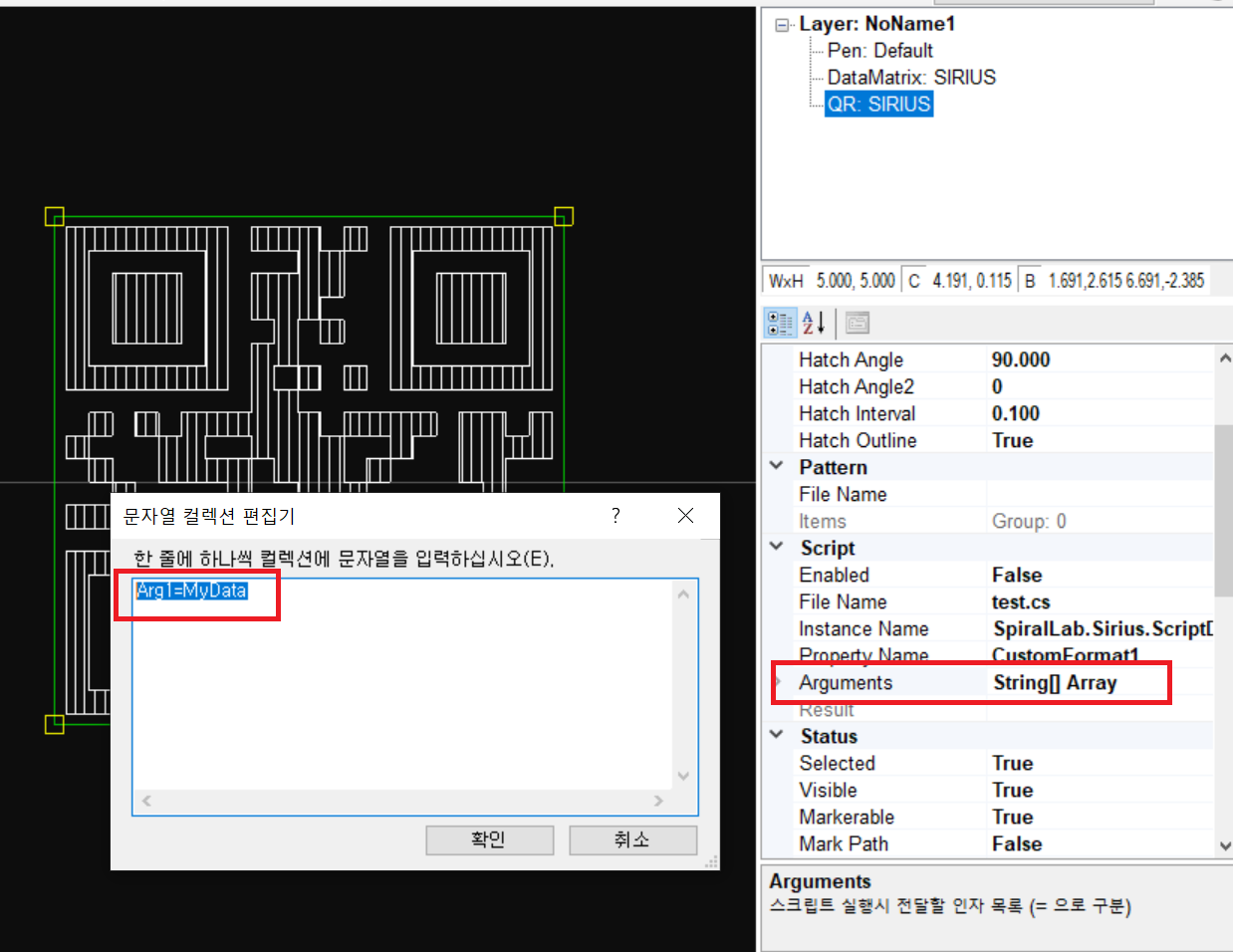Close the 문자열 컬렉션 편집기 dialog

point(685,516)
